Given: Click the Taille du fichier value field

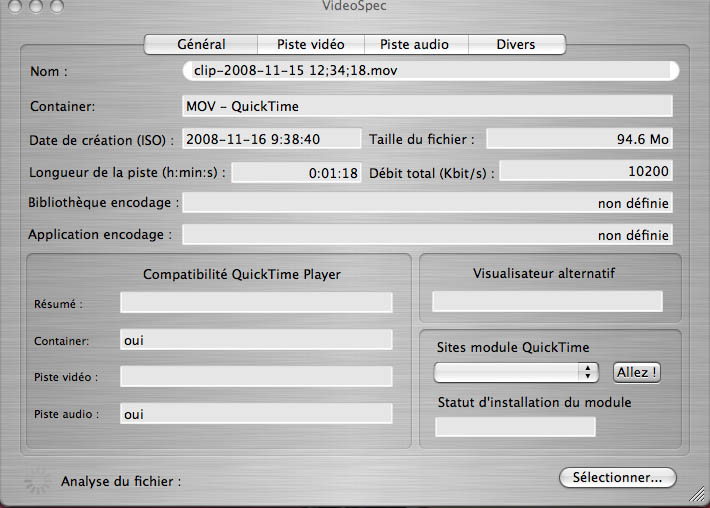Looking at the screenshot, I should (x=580, y=139).
